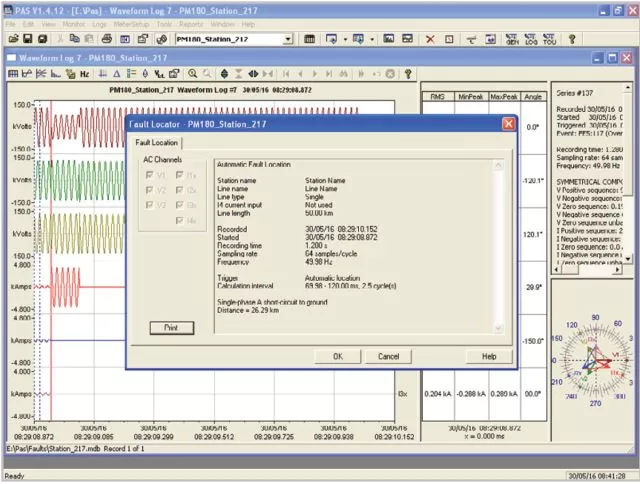The image size is (640, 484).
Task: Toggle the V2 channel checkbox
Action: click(x=149, y=189)
